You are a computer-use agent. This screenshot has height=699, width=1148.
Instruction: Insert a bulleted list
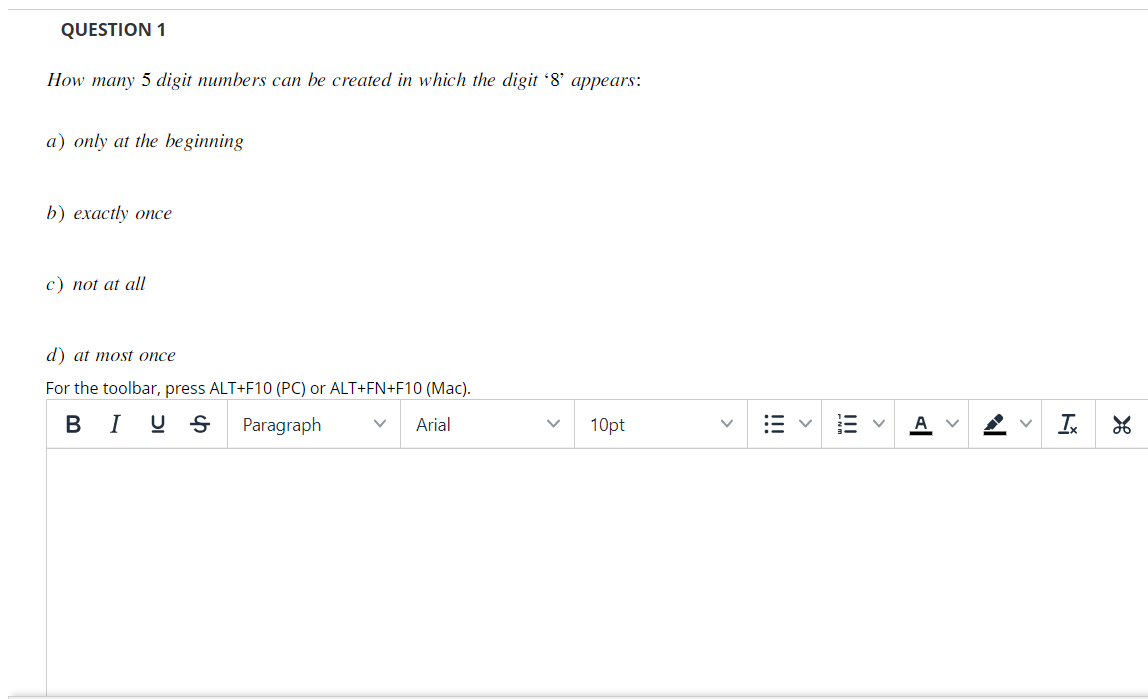pyautogui.click(x=772, y=423)
